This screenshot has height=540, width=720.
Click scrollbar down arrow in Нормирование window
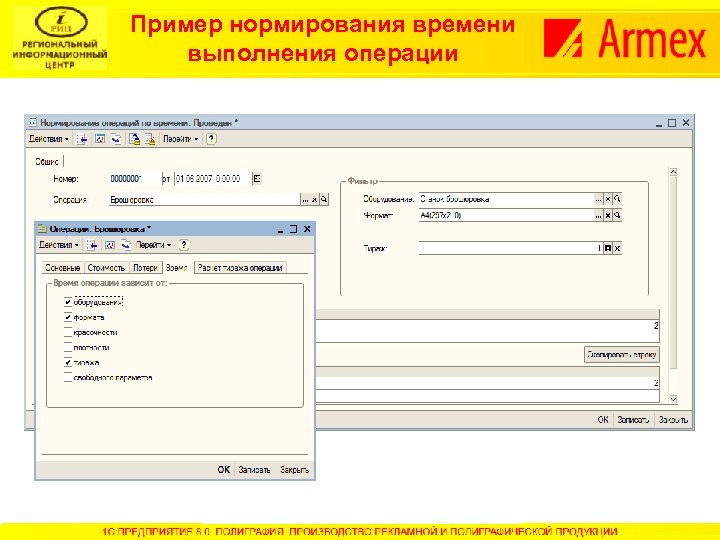[673, 399]
